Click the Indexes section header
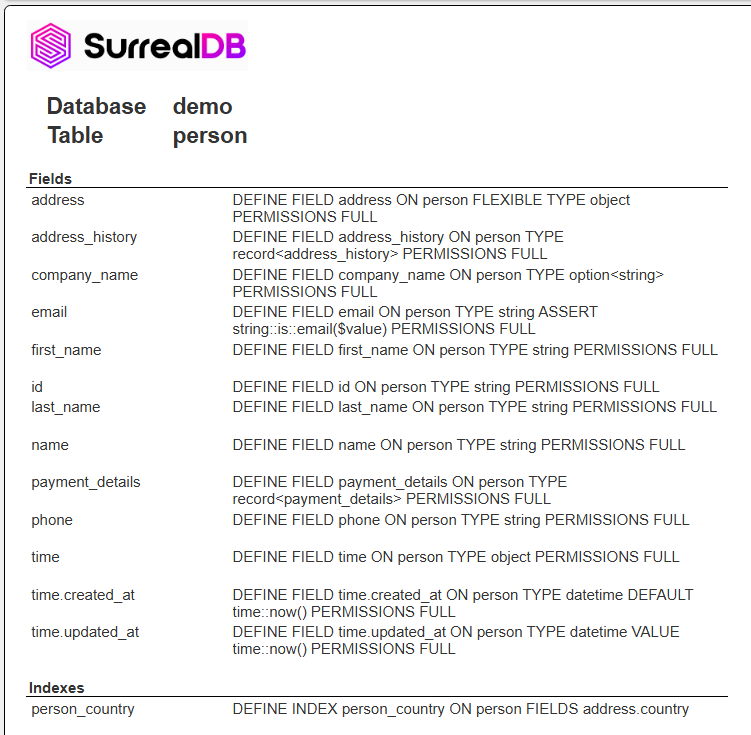The image size is (751, 735). [x=56, y=688]
